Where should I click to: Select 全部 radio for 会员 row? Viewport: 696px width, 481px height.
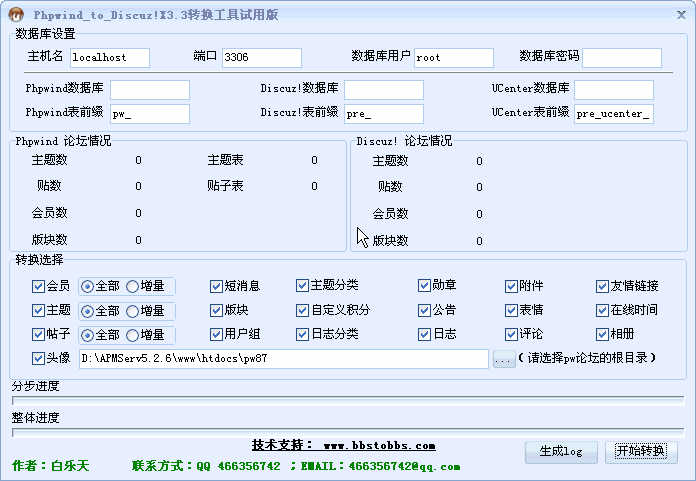[x=87, y=287]
